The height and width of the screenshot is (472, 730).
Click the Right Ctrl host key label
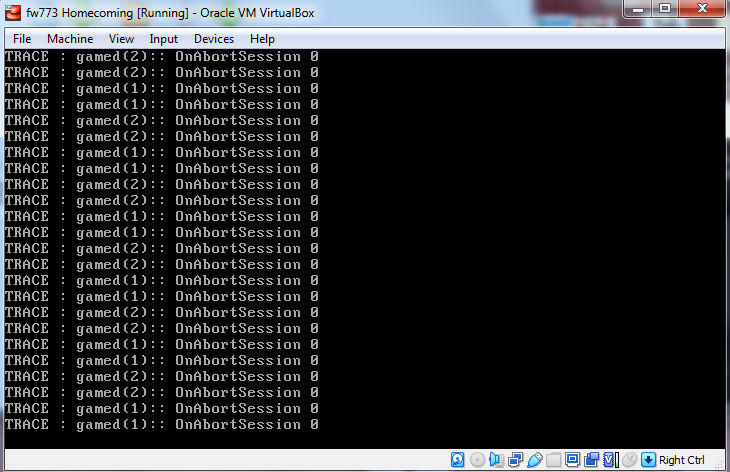[x=682, y=460]
